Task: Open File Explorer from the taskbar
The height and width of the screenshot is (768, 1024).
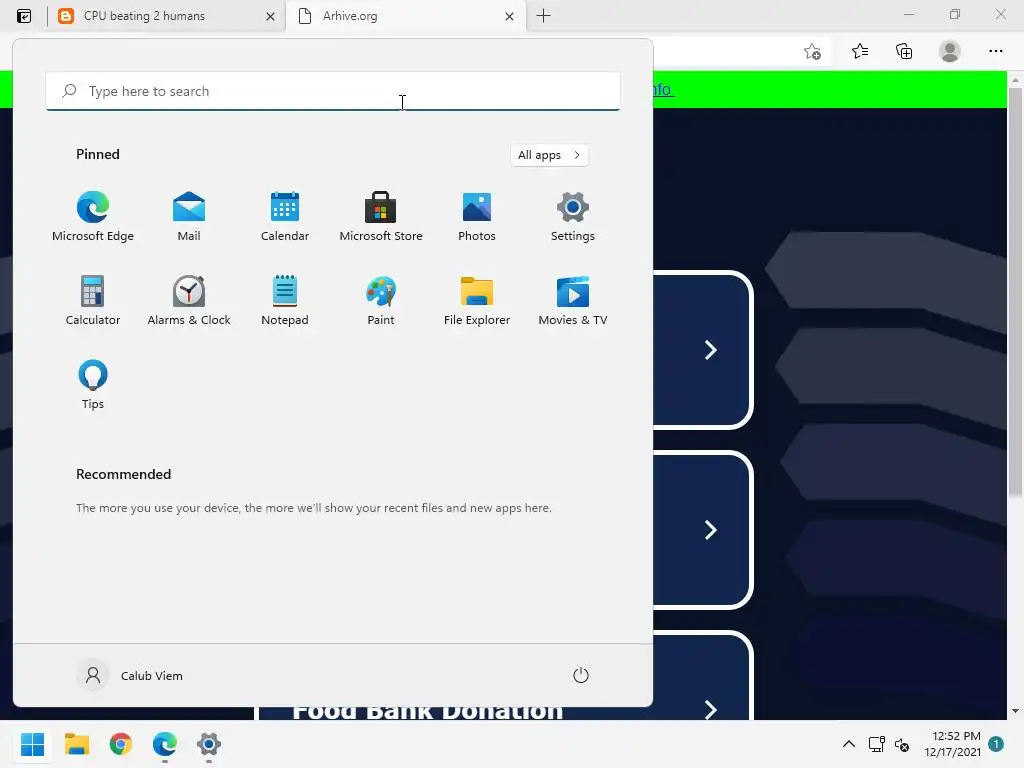Action: pos(76,744)
